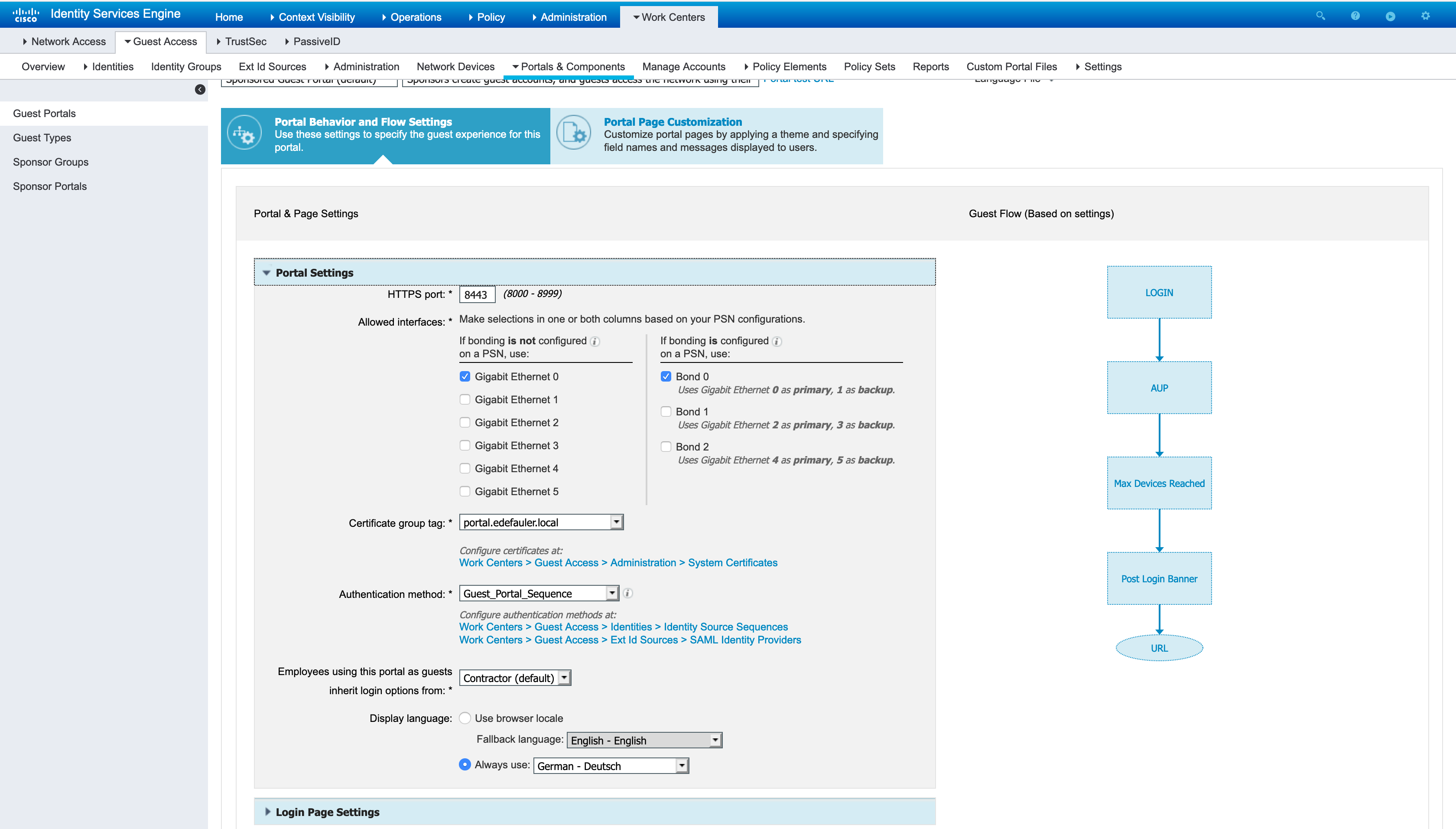Screen dimensions: 1456x829
Task: Open the Contractor (default) dropdown
Action: tap(515, 678)
